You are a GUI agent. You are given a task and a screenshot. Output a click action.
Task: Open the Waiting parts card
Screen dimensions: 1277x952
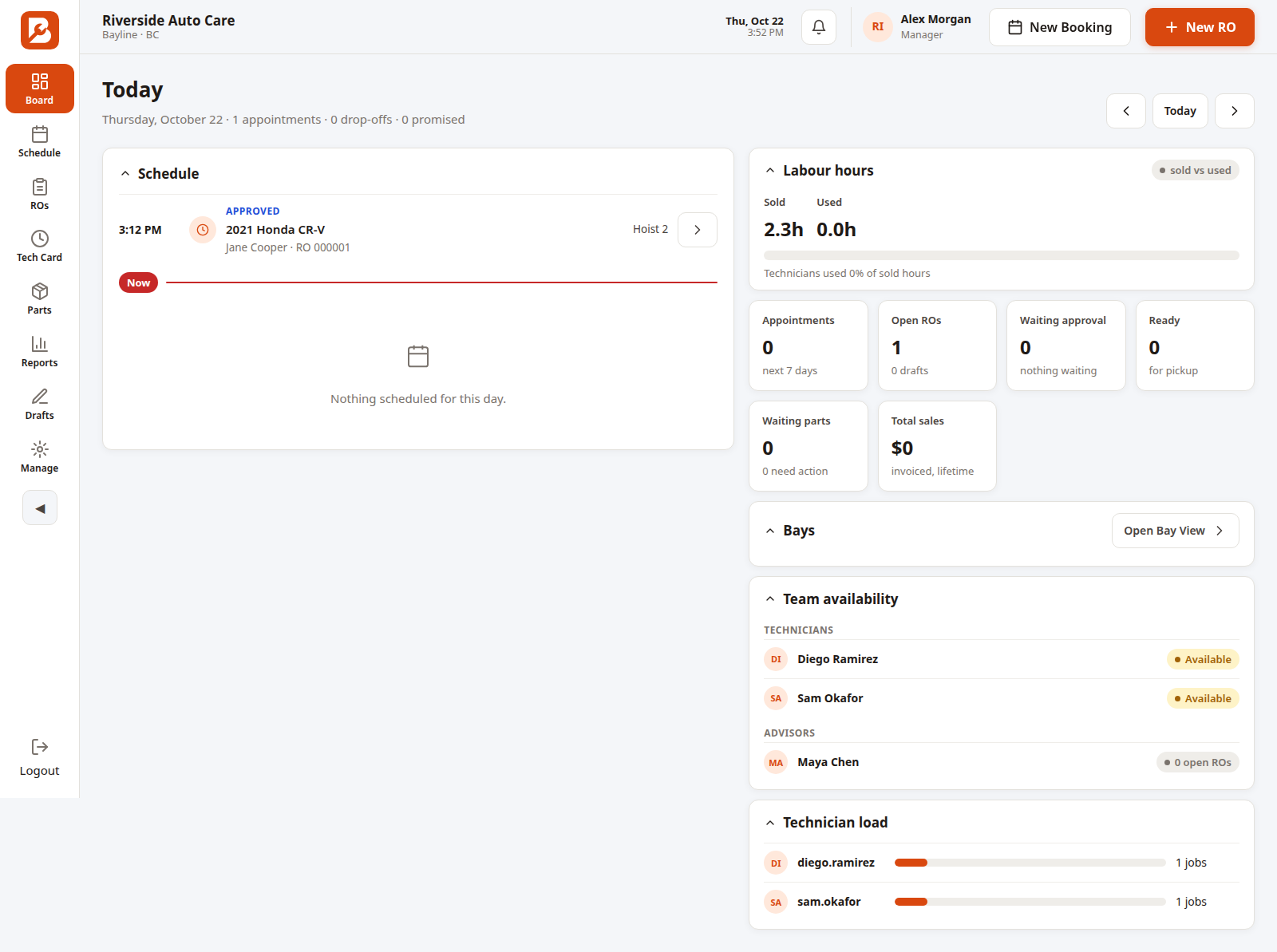(x=809, y=446)
